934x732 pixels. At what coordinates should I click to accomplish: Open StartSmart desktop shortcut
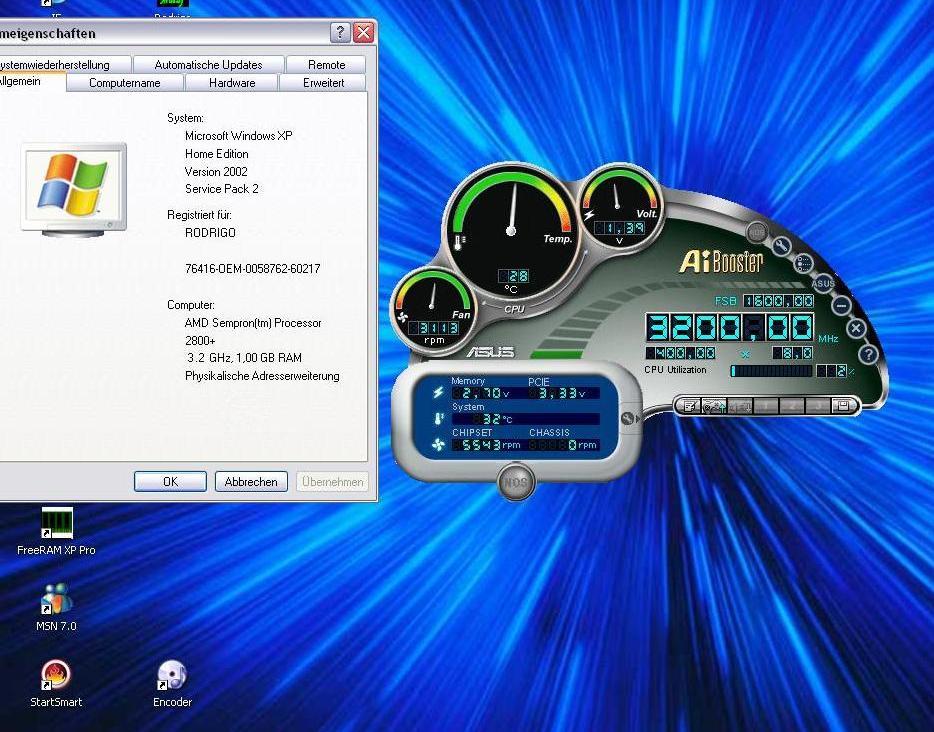tap(56, 684)
